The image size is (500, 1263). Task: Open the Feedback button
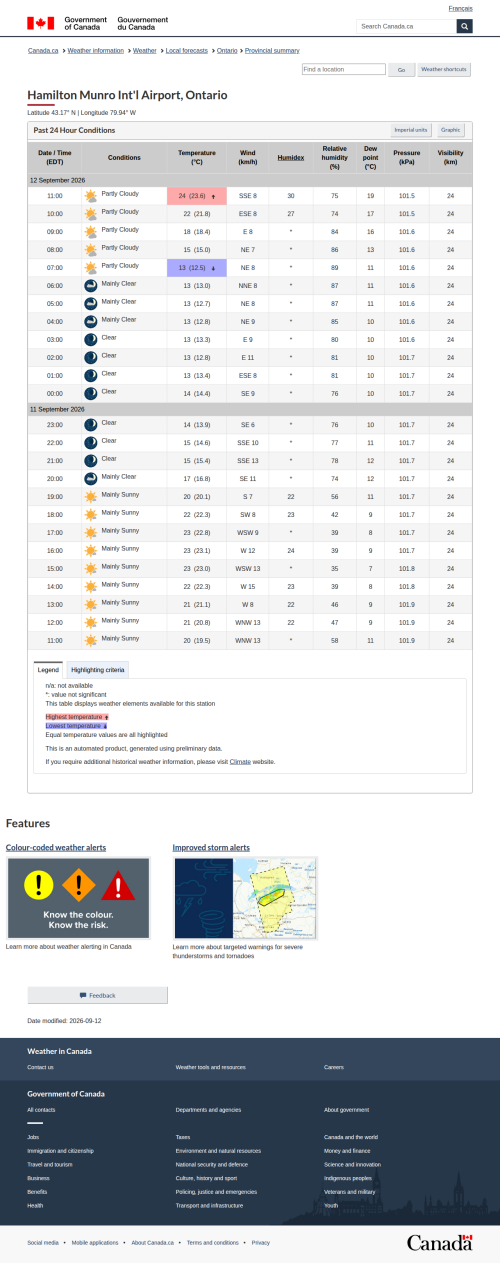pos(97,995)
